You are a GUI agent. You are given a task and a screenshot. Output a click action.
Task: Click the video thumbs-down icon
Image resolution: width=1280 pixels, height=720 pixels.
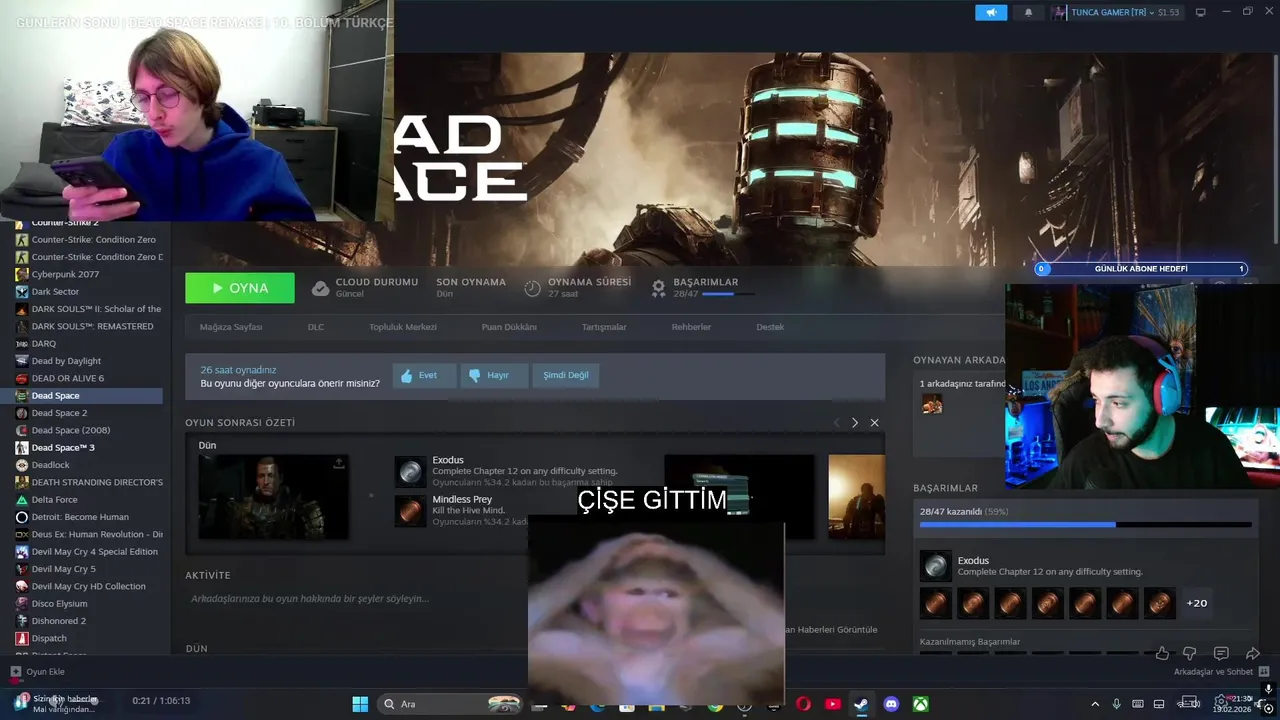click(1190, 653)
